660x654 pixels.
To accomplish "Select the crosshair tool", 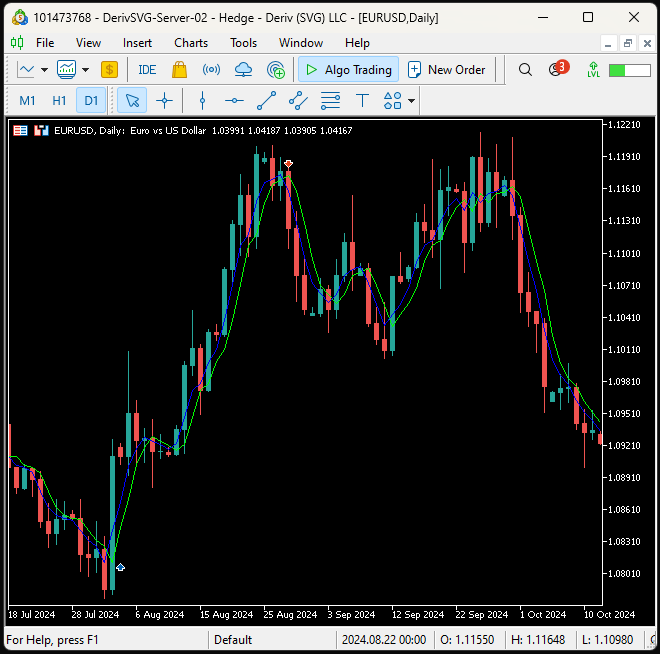I will pyautogui.click(x=164, y=101).
